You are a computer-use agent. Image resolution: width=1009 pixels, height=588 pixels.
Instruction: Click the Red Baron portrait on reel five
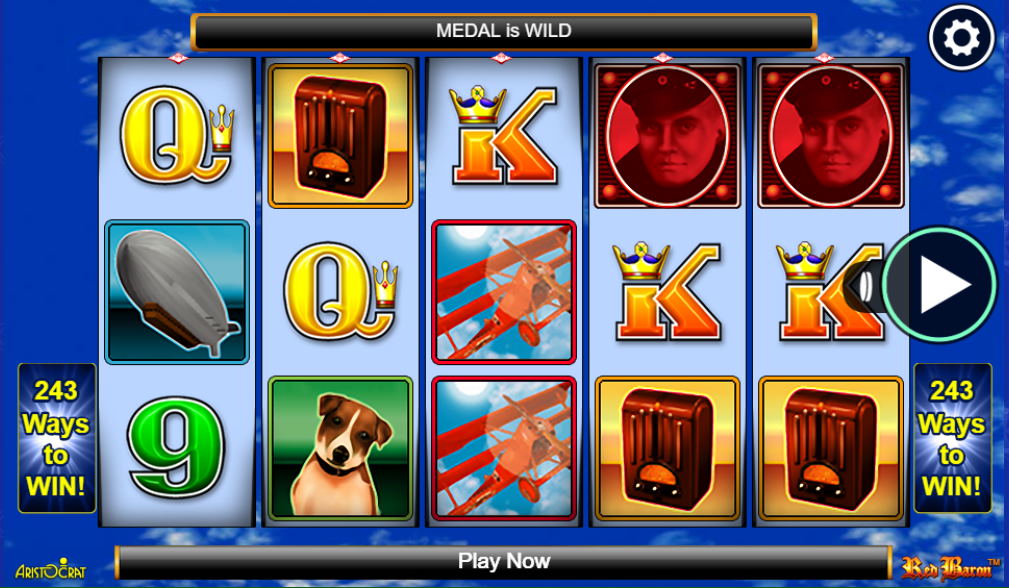[831, 136]
